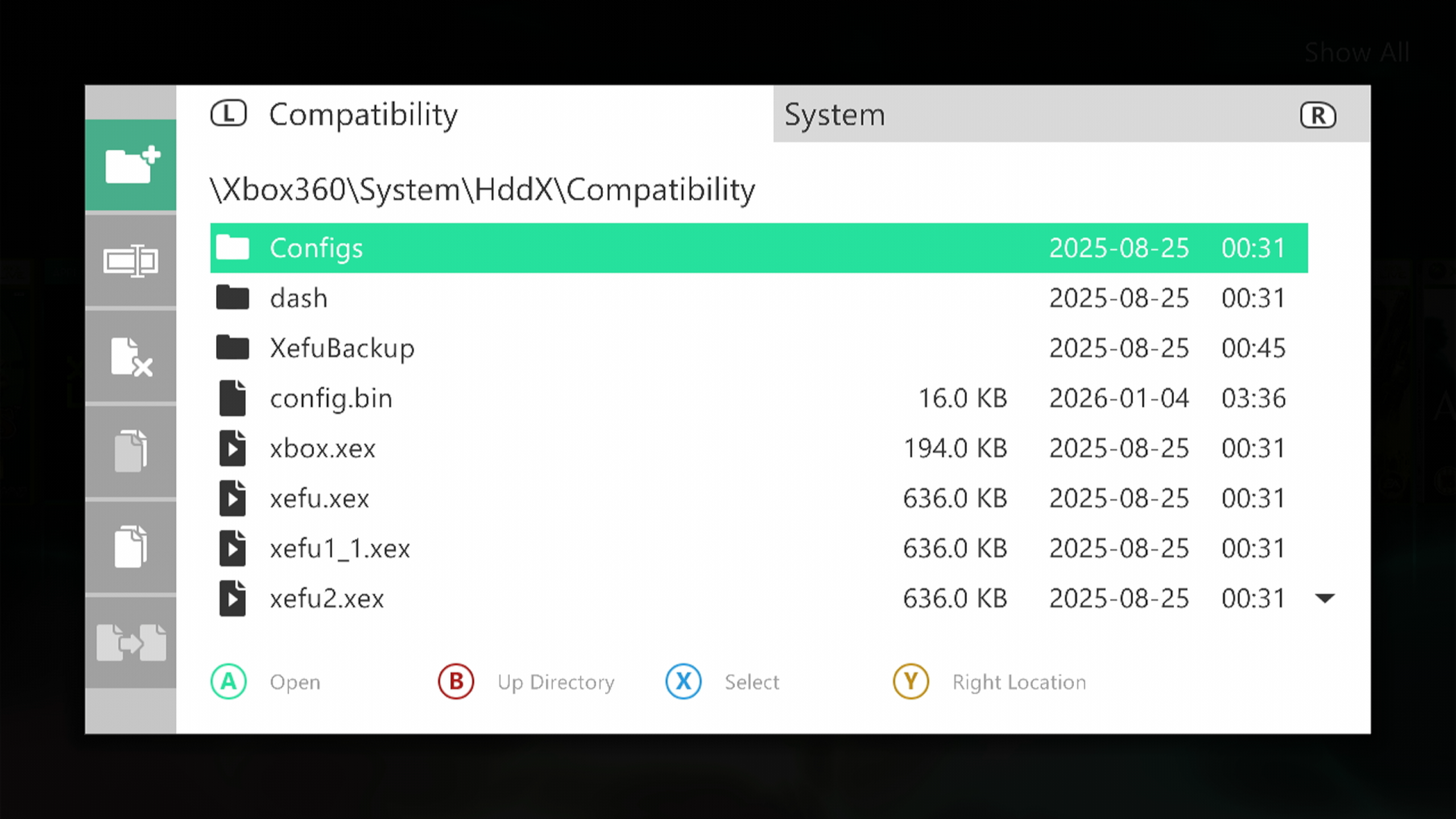Click the New Folder sidebar icon
This screenshot has height=819, width=1456.
coord(131,165)
